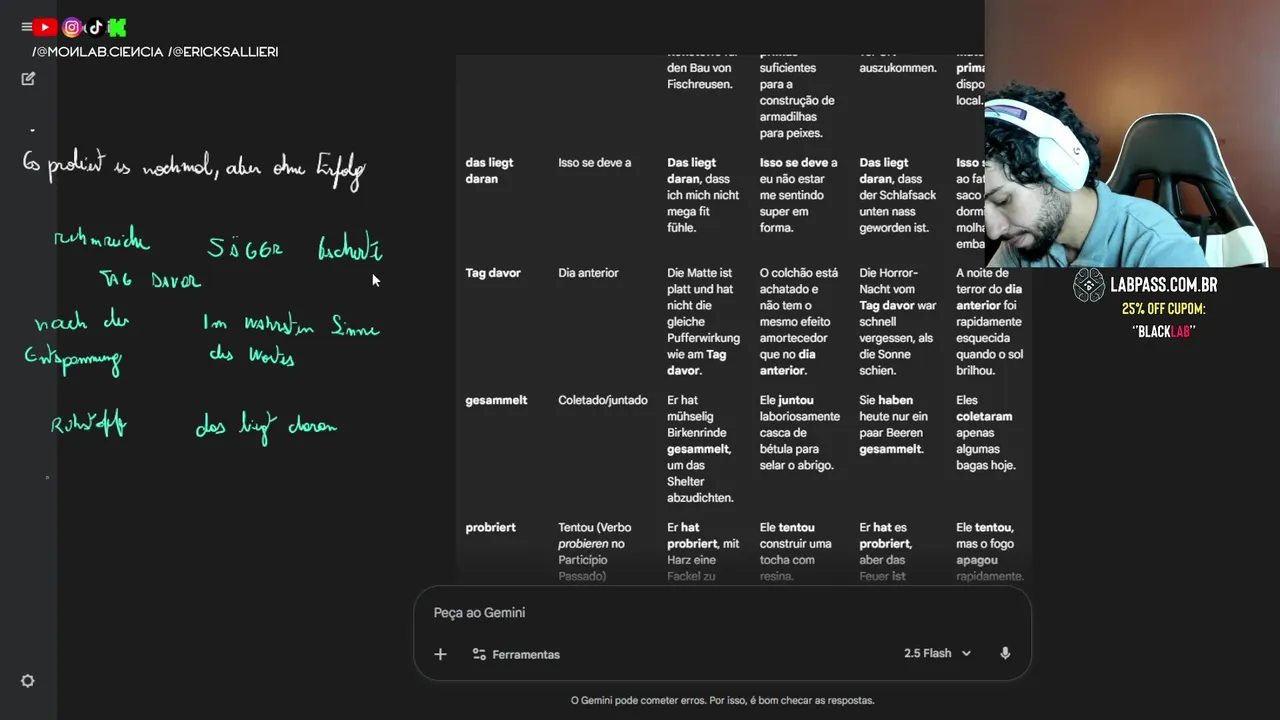
Task: Click the 'mühselig Birkenrinde gesammelt' example
Action: point(703,448)
